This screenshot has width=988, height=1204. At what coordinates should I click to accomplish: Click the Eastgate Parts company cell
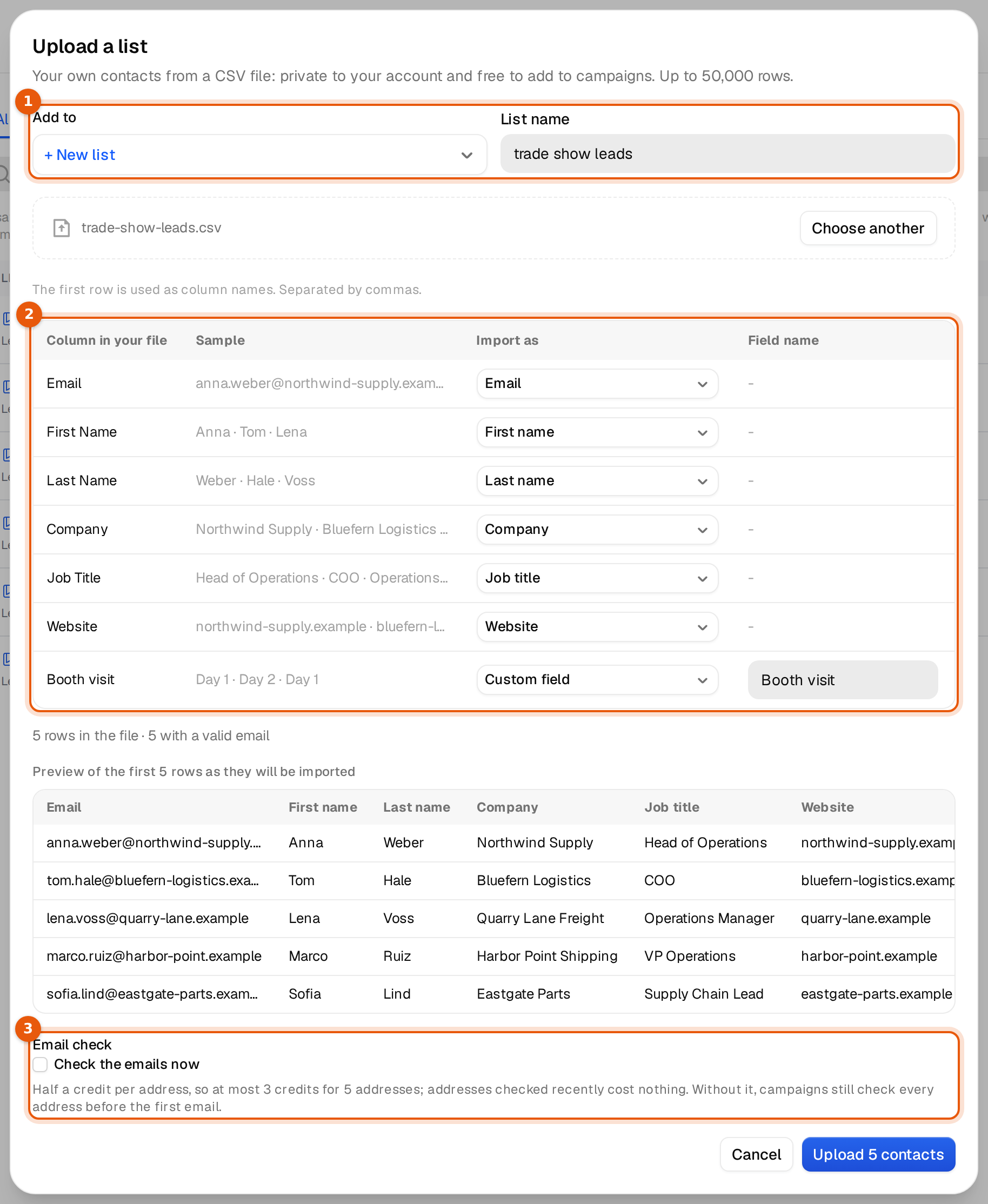pyautogui.click(x=523, y=993)
